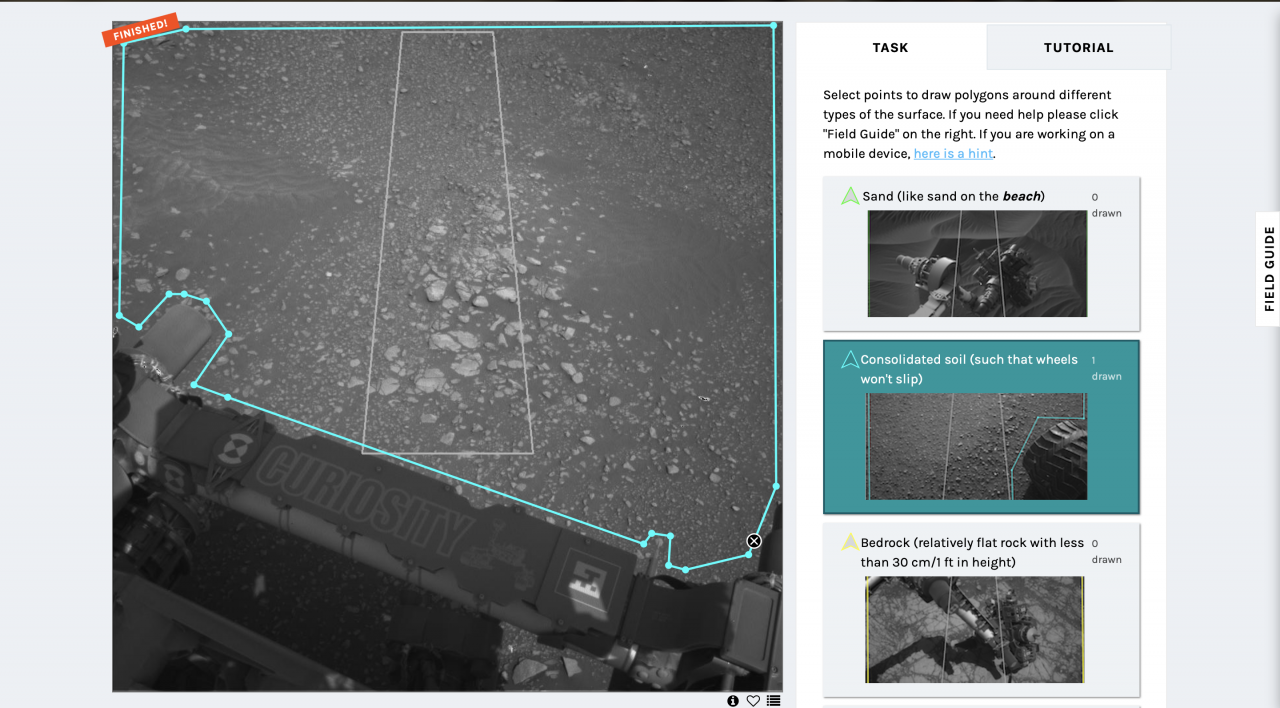The image size is (1280, 708).
Task: Open the TUTORIAL tab
Action: [x=1078, y=47]
